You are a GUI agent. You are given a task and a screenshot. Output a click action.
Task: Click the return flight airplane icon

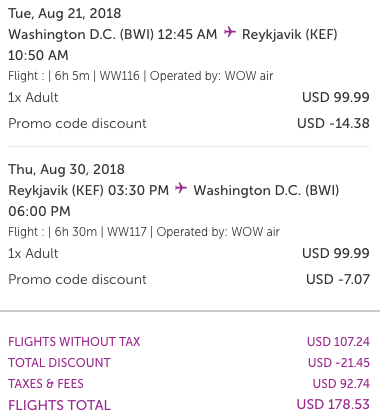coord(181,188)
